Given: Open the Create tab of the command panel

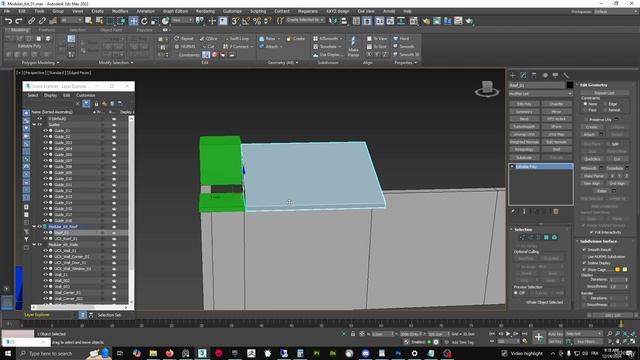Looking at the screenshot, I should point(513,75).
